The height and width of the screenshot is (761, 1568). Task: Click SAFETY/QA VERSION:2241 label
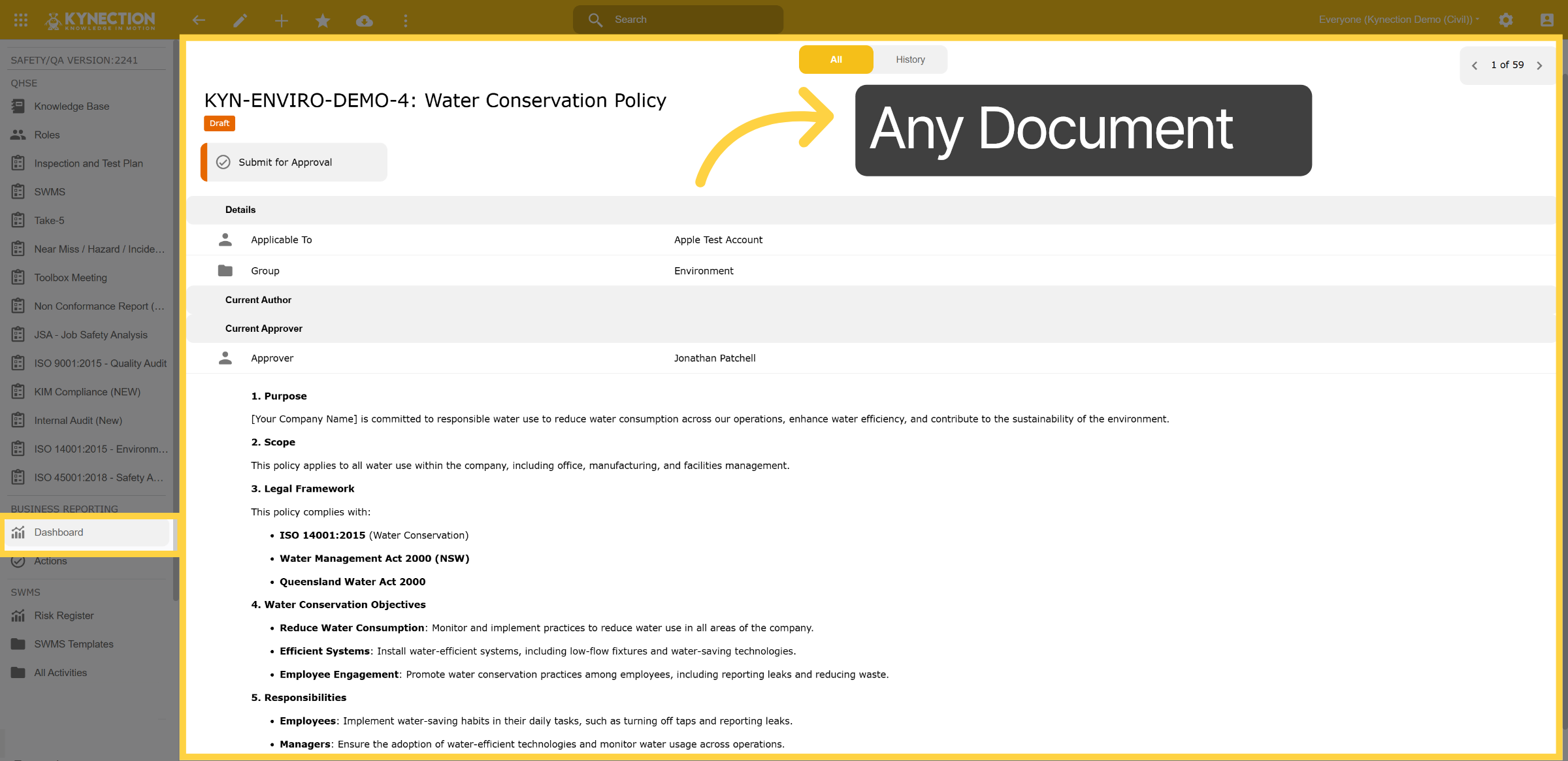[x=74, y=60]
